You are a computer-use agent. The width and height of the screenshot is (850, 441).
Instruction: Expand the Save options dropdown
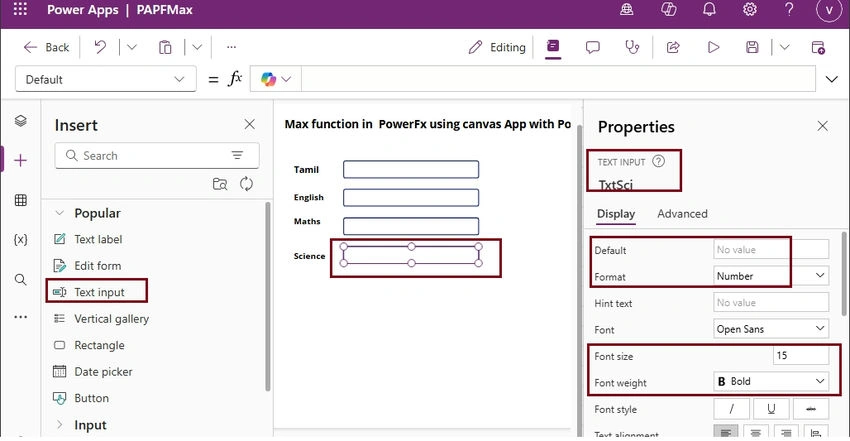click(784, 48)
